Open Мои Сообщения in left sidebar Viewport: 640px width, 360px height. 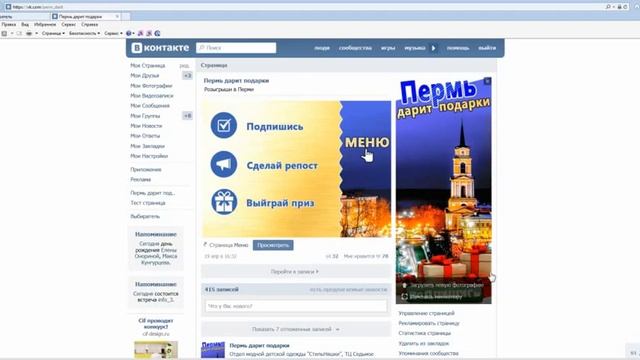[150, 106]
